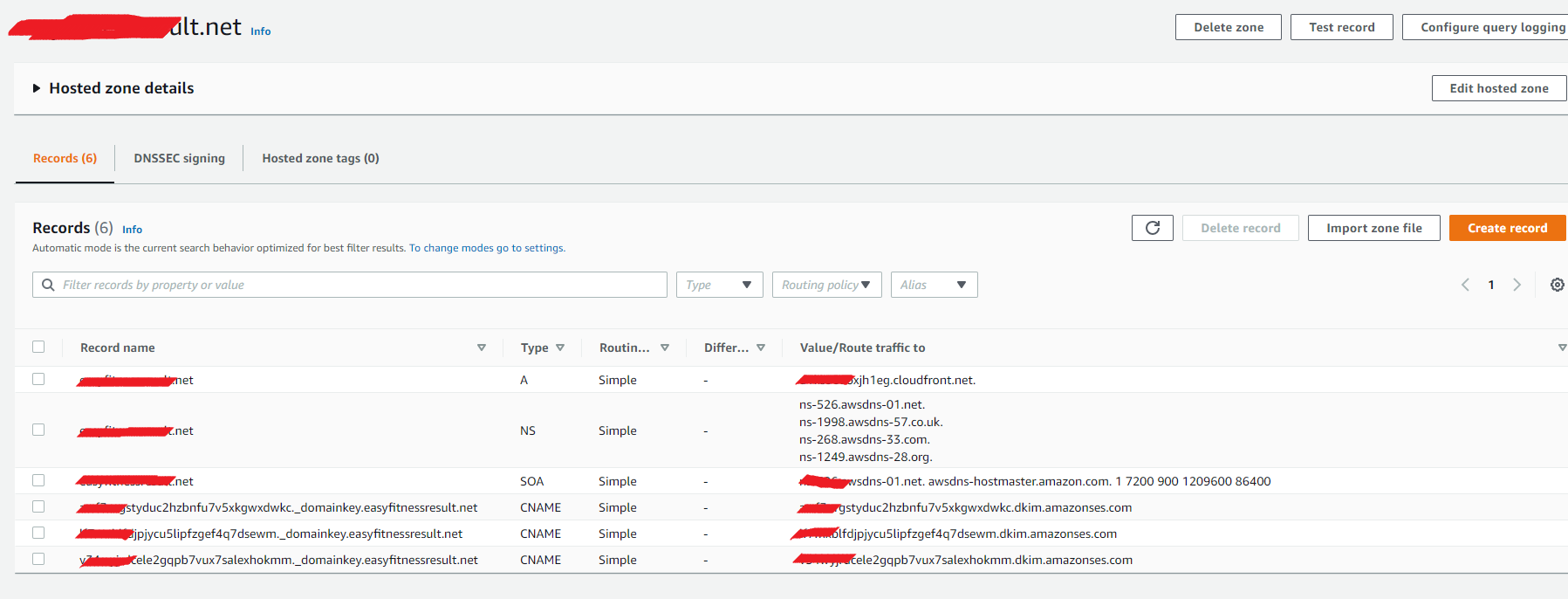The width and height of the screenshot is (1568, 599).
Task: Sort by Record name column arrow
Action: point(481,348)
